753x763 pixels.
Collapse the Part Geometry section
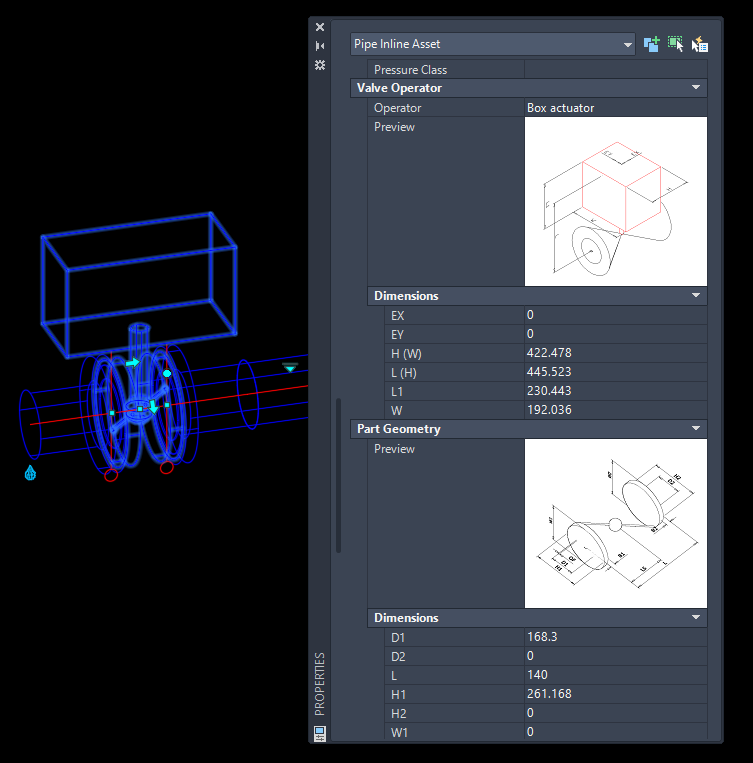click(696, 428)
